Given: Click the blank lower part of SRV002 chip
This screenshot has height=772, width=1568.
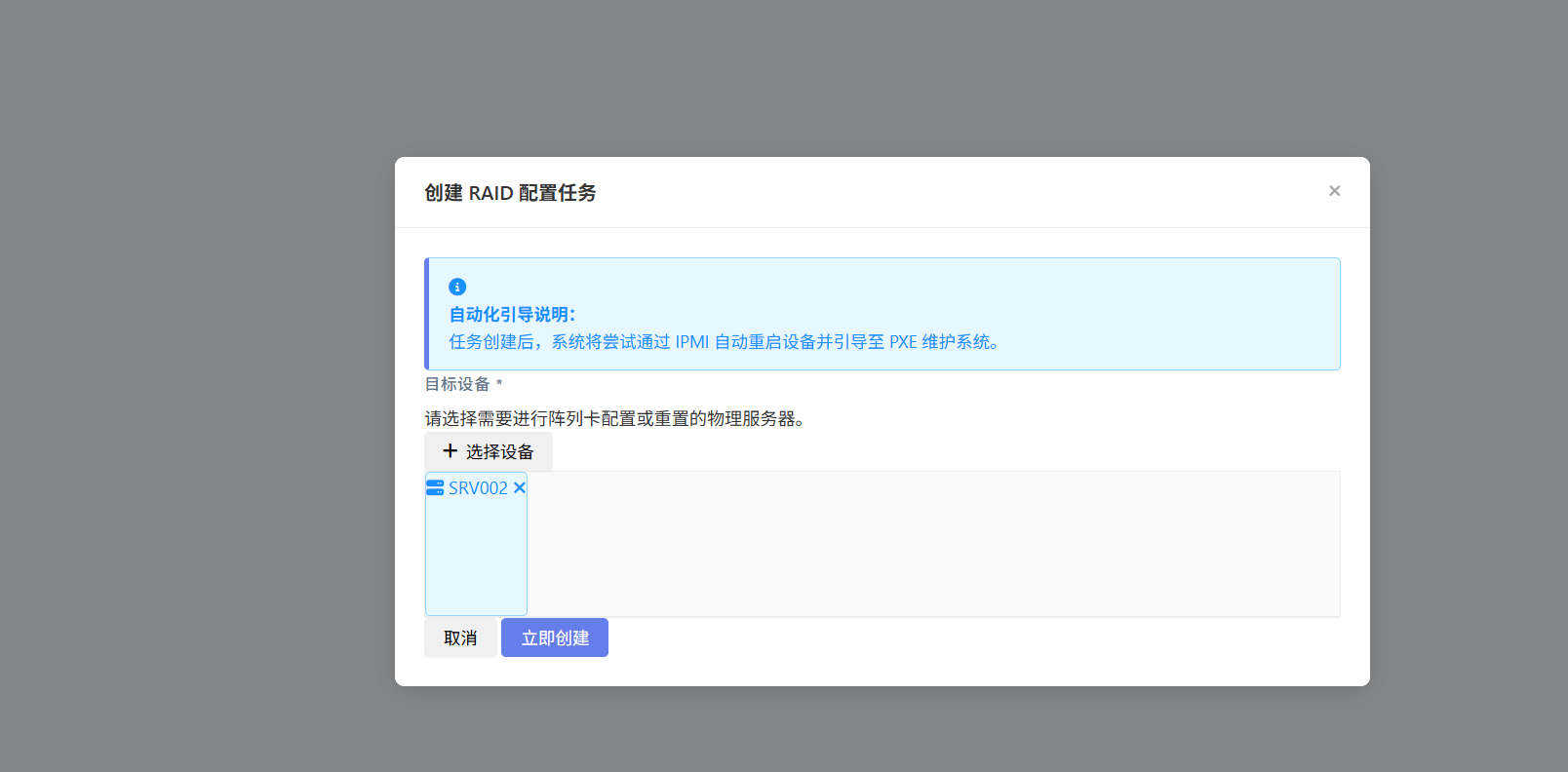Looking at the screenshot, I should (476, 565).
